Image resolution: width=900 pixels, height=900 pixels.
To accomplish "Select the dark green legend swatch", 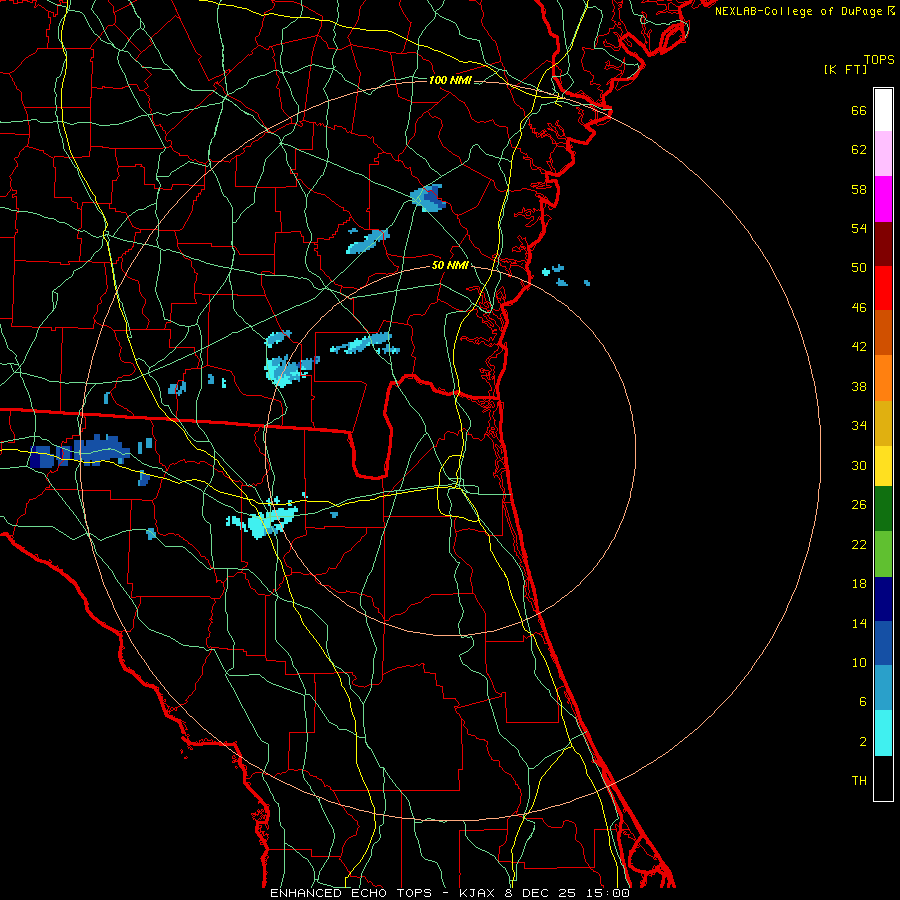I will coord(883,509).
